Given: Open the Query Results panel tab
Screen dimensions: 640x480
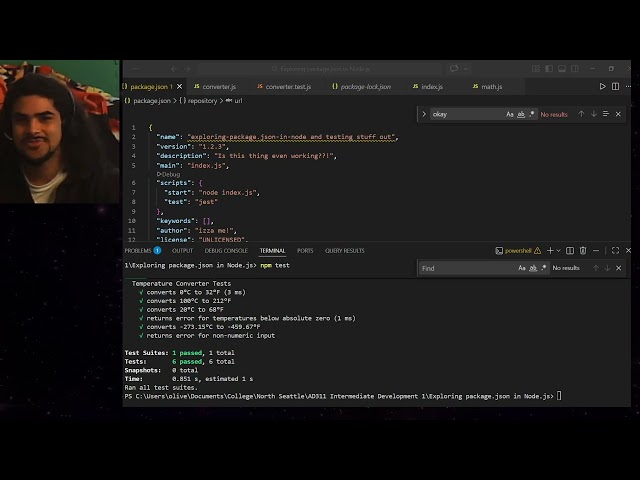Looking at the screenshot, I should tap(344, 251).
